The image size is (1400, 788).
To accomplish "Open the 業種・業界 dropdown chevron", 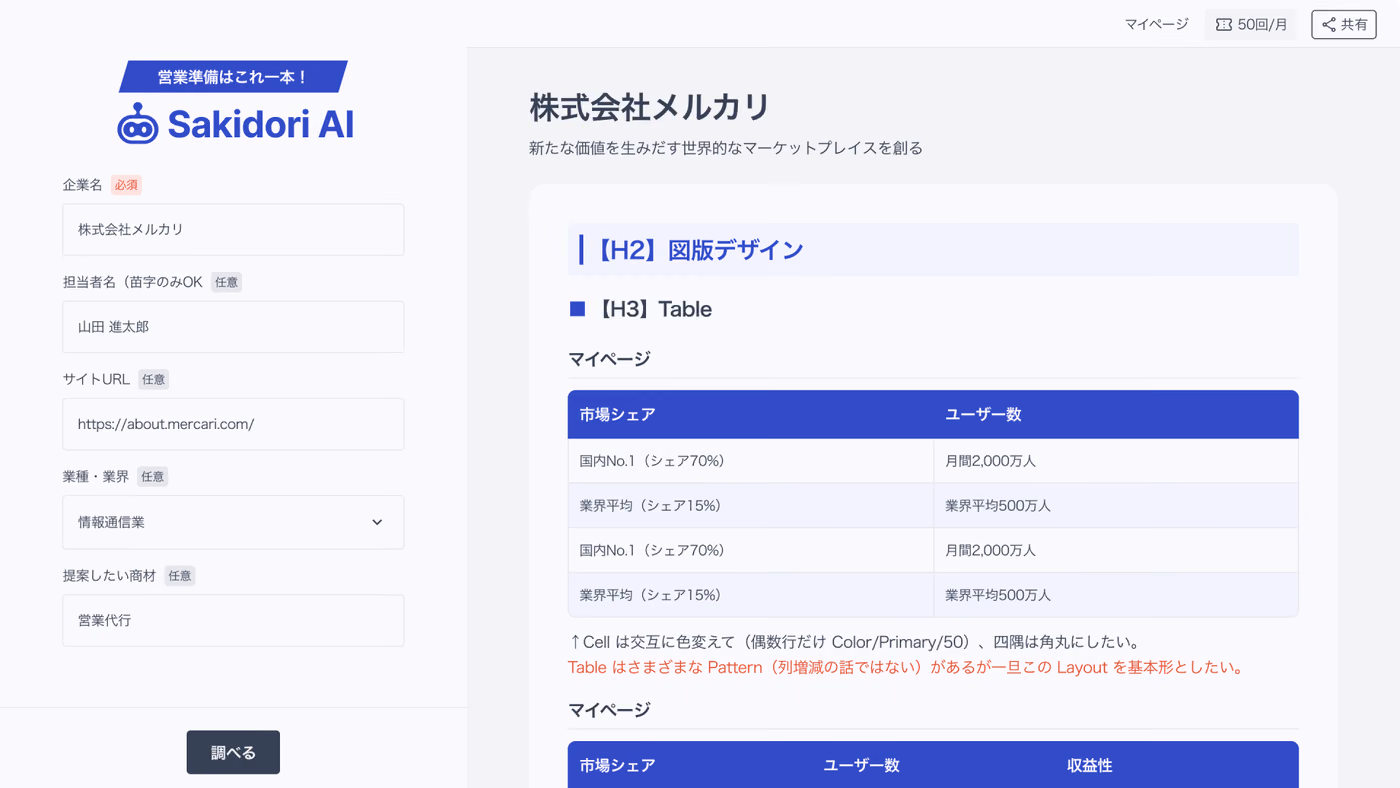I will pos(377,522).
